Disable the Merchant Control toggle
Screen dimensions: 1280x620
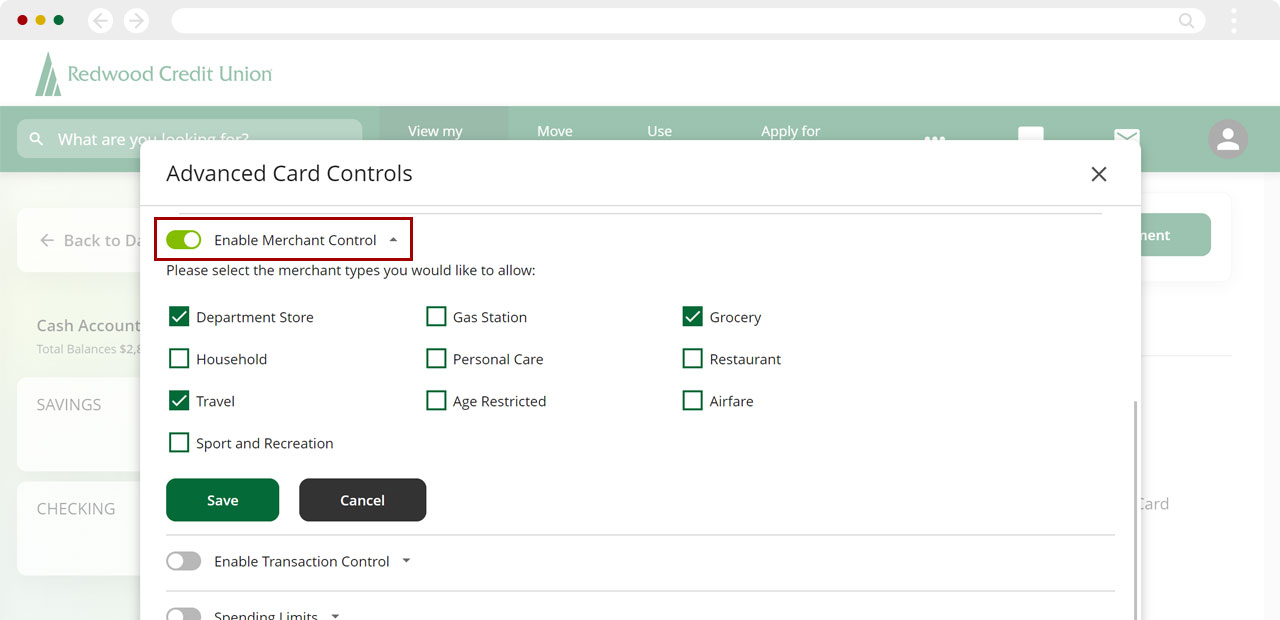(x=184, y=240)
